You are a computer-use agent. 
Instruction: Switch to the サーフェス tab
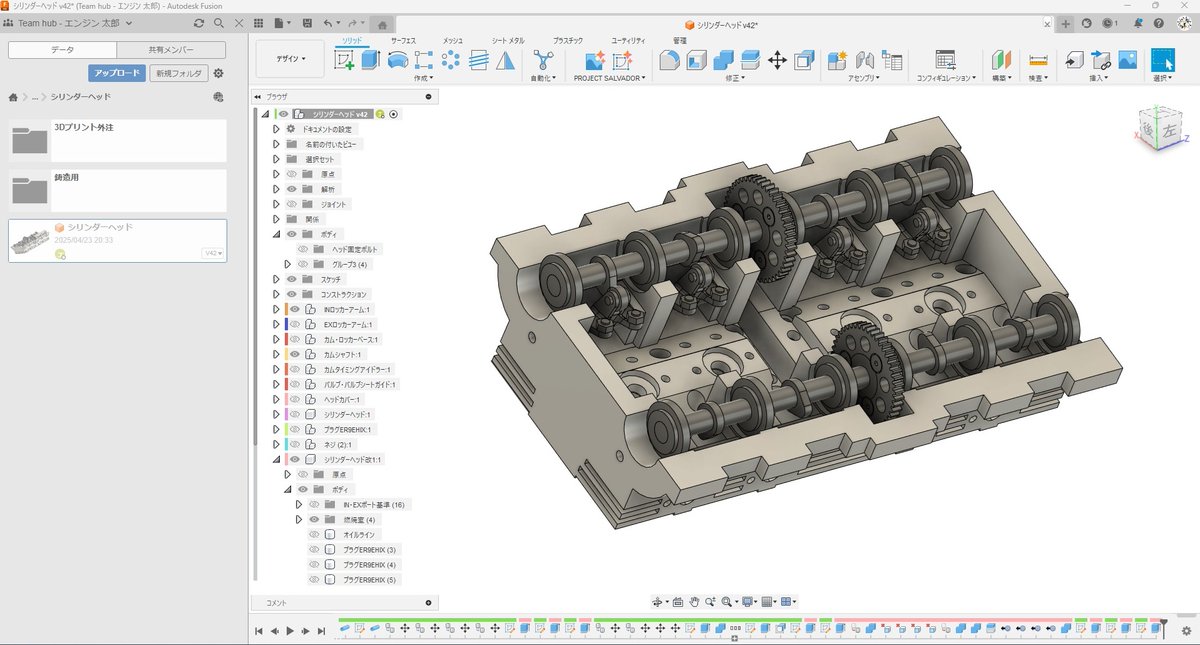click(404, 40)
